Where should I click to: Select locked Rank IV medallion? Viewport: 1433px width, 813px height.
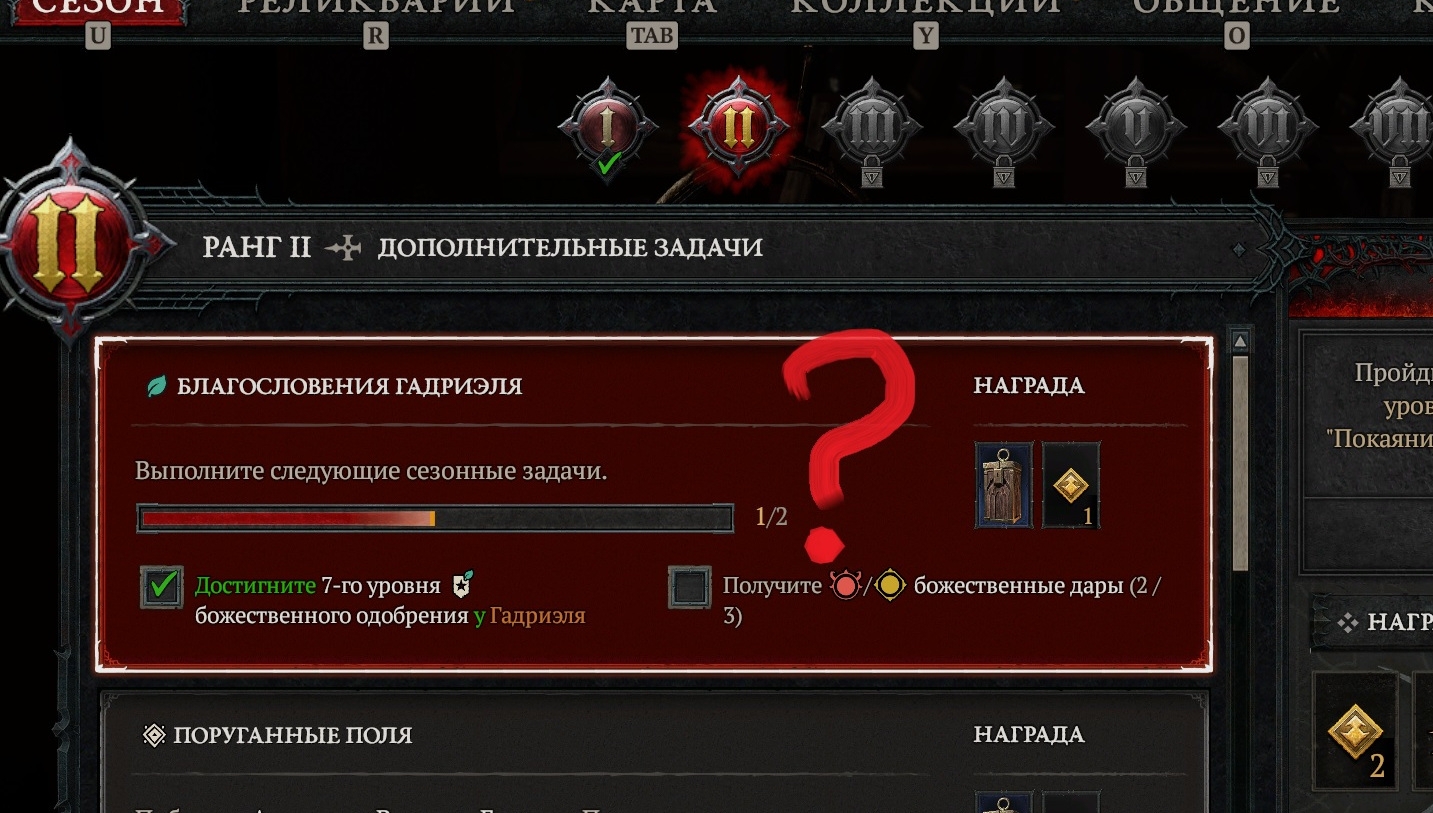click(x=1004, y=127)
